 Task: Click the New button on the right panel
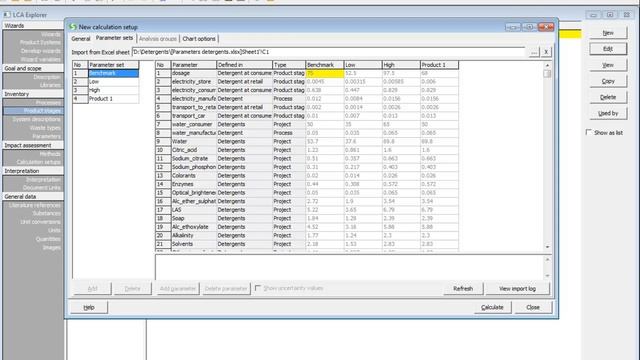[x=608, y=33]
